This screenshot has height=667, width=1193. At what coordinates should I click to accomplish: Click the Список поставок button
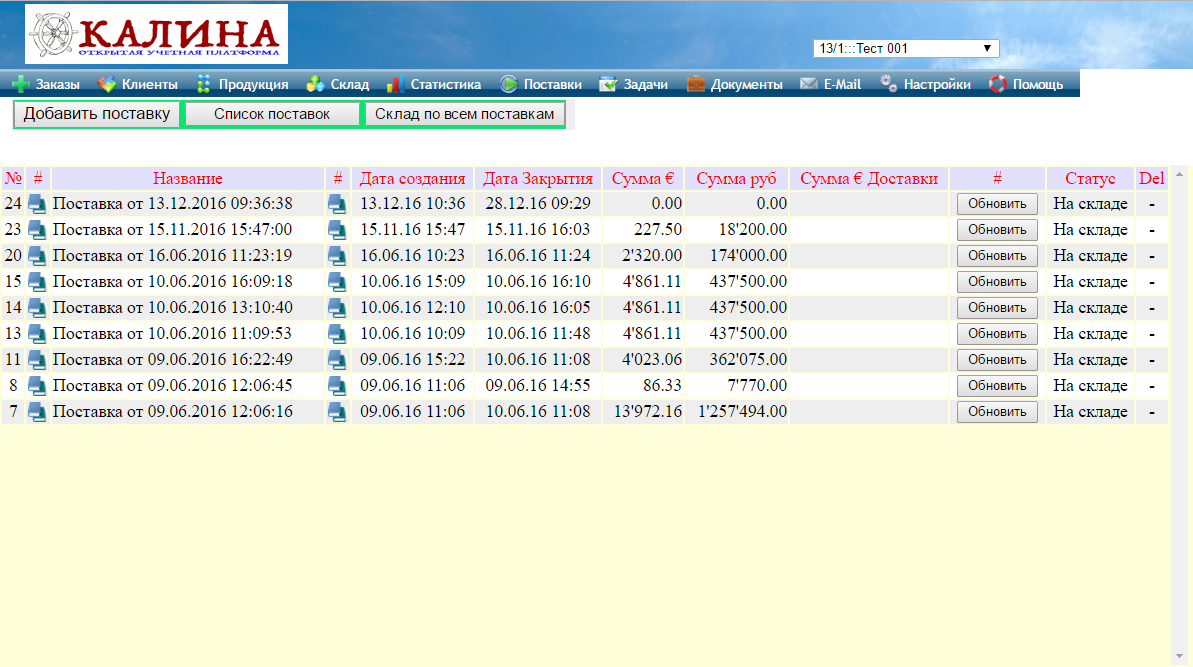(272, 114)
